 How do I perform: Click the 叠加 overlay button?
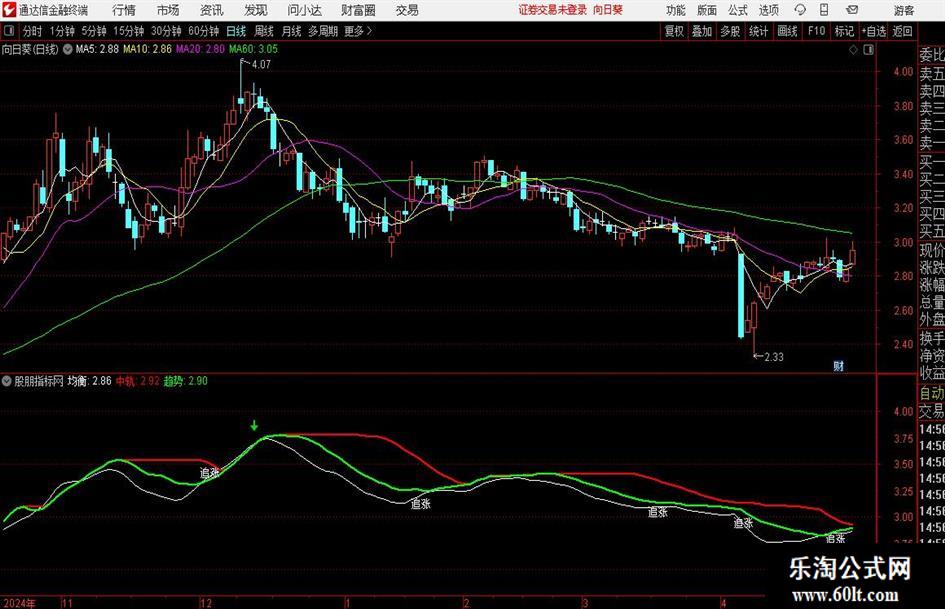pyautogui.click(x=702, y=31)
